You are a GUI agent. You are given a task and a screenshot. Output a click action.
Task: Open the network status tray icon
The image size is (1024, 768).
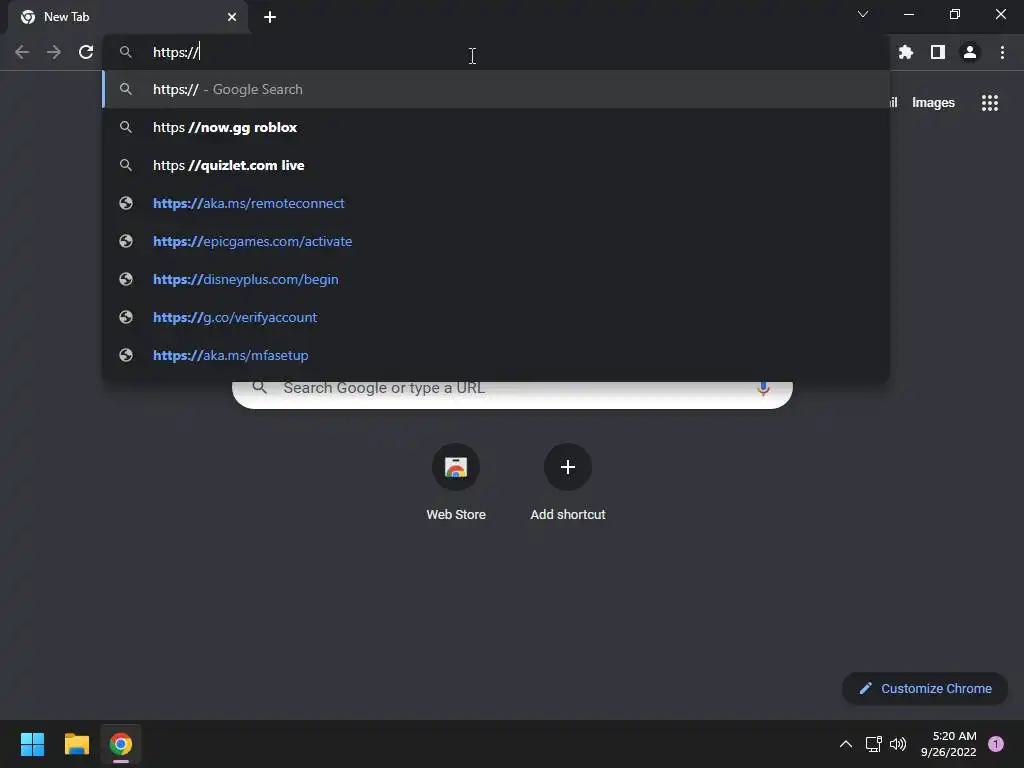click(x=873, y=744)
